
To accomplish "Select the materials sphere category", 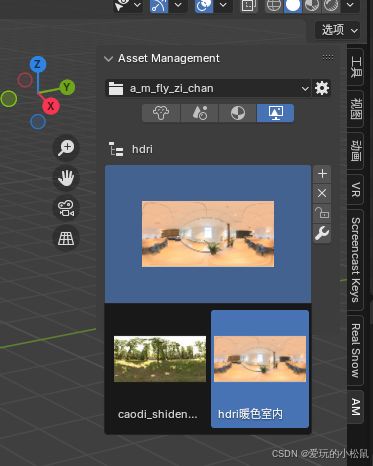I will [238, 113].
